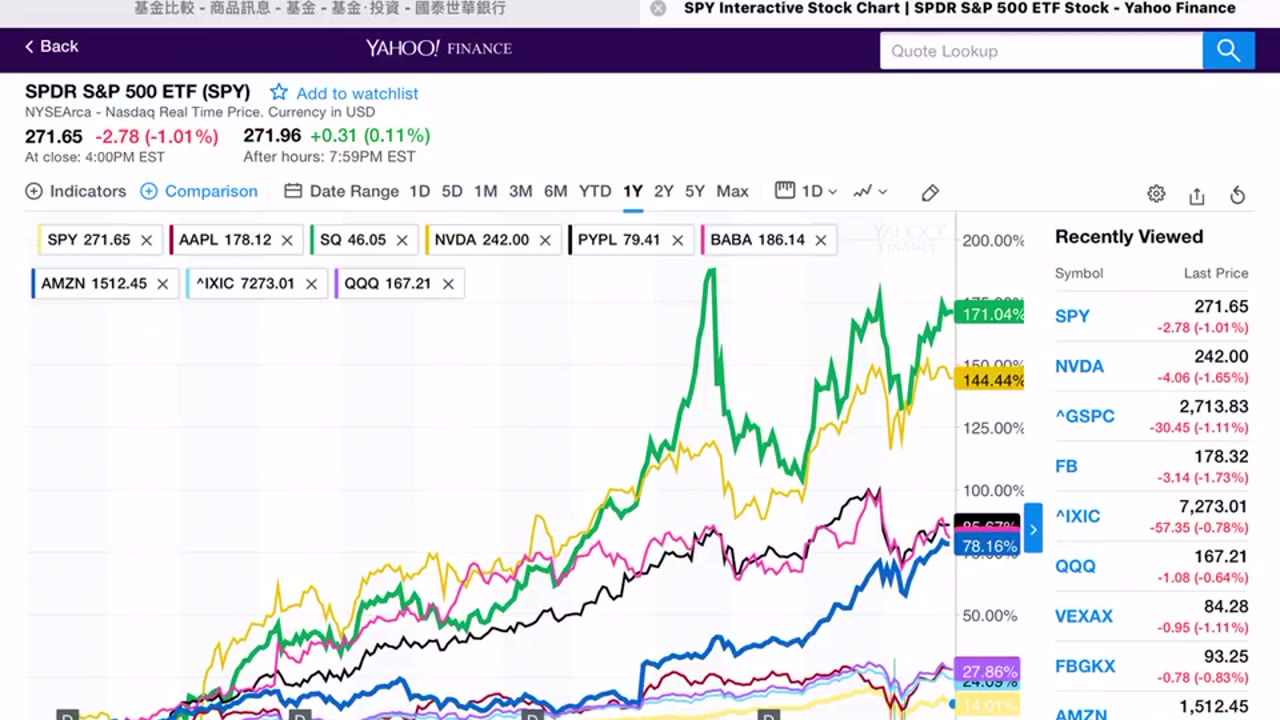The image size is (1280, 720).
Task: Remove SQ 46.05 comparison chip
Action: pyautogui.click(x=402, y=240)
